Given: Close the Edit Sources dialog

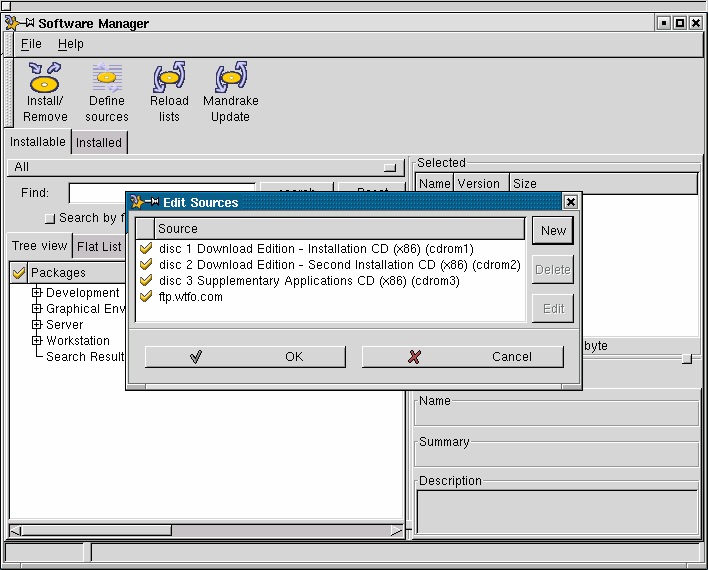Looking at the screenshot, I should [571, 202].
